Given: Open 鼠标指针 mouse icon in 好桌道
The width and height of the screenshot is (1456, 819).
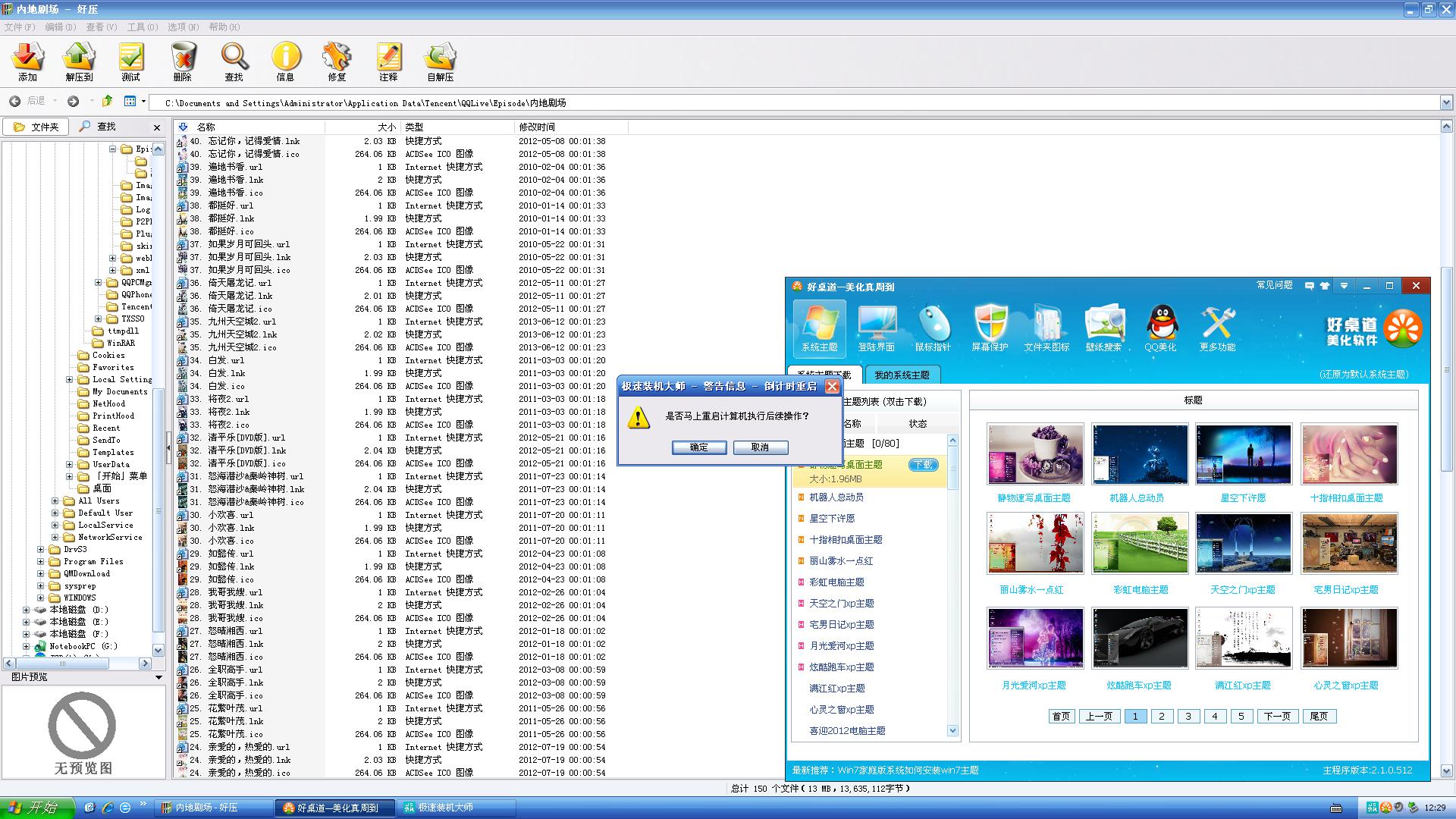Looking at the screenshot, I should [x=933, y=328].
